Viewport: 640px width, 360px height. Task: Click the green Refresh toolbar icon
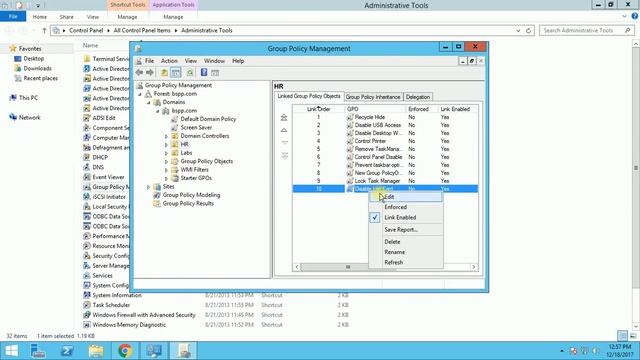point(190,73)
